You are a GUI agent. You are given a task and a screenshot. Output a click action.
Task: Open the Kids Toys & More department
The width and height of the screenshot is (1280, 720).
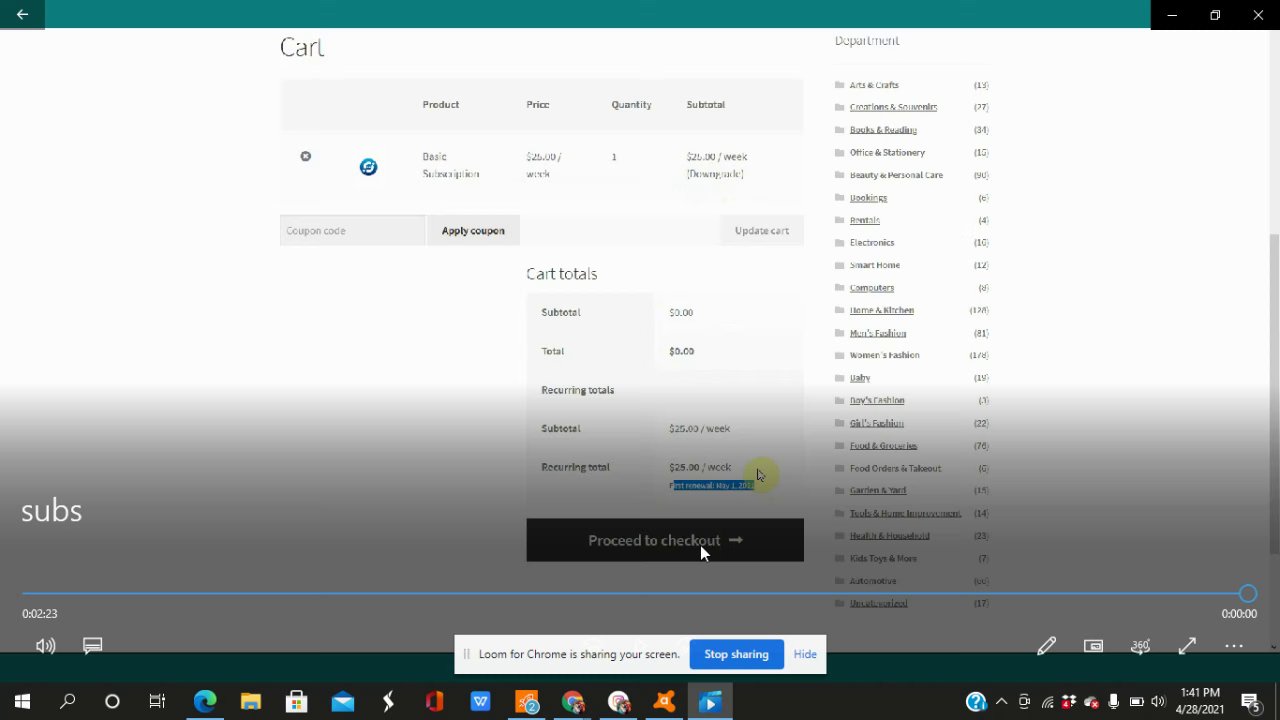pos(883,558)
